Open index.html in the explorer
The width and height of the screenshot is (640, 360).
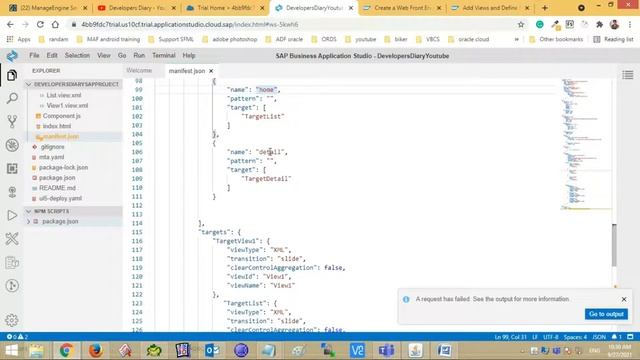tap(57, 126)
